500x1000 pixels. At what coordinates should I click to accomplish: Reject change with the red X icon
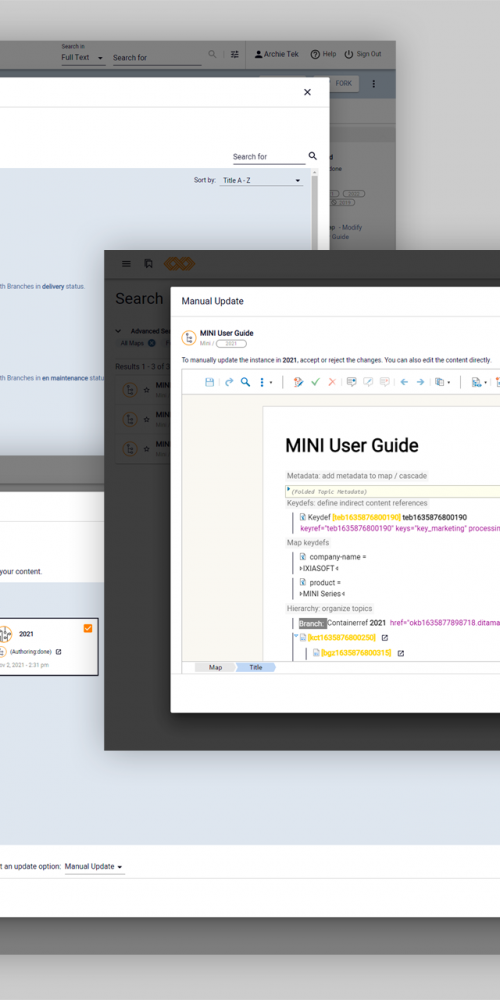[332, 382]
